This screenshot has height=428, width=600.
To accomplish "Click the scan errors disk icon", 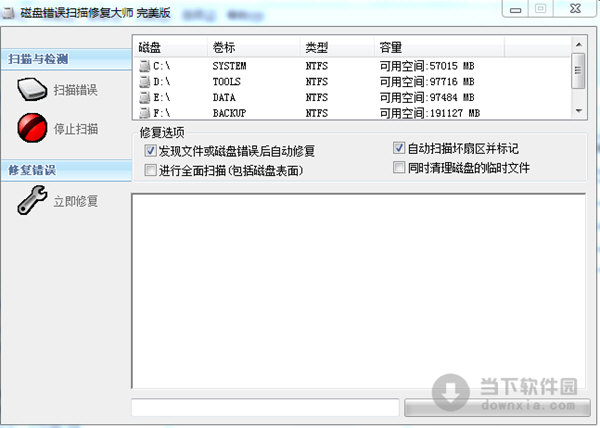I will [x=32, y=90].
